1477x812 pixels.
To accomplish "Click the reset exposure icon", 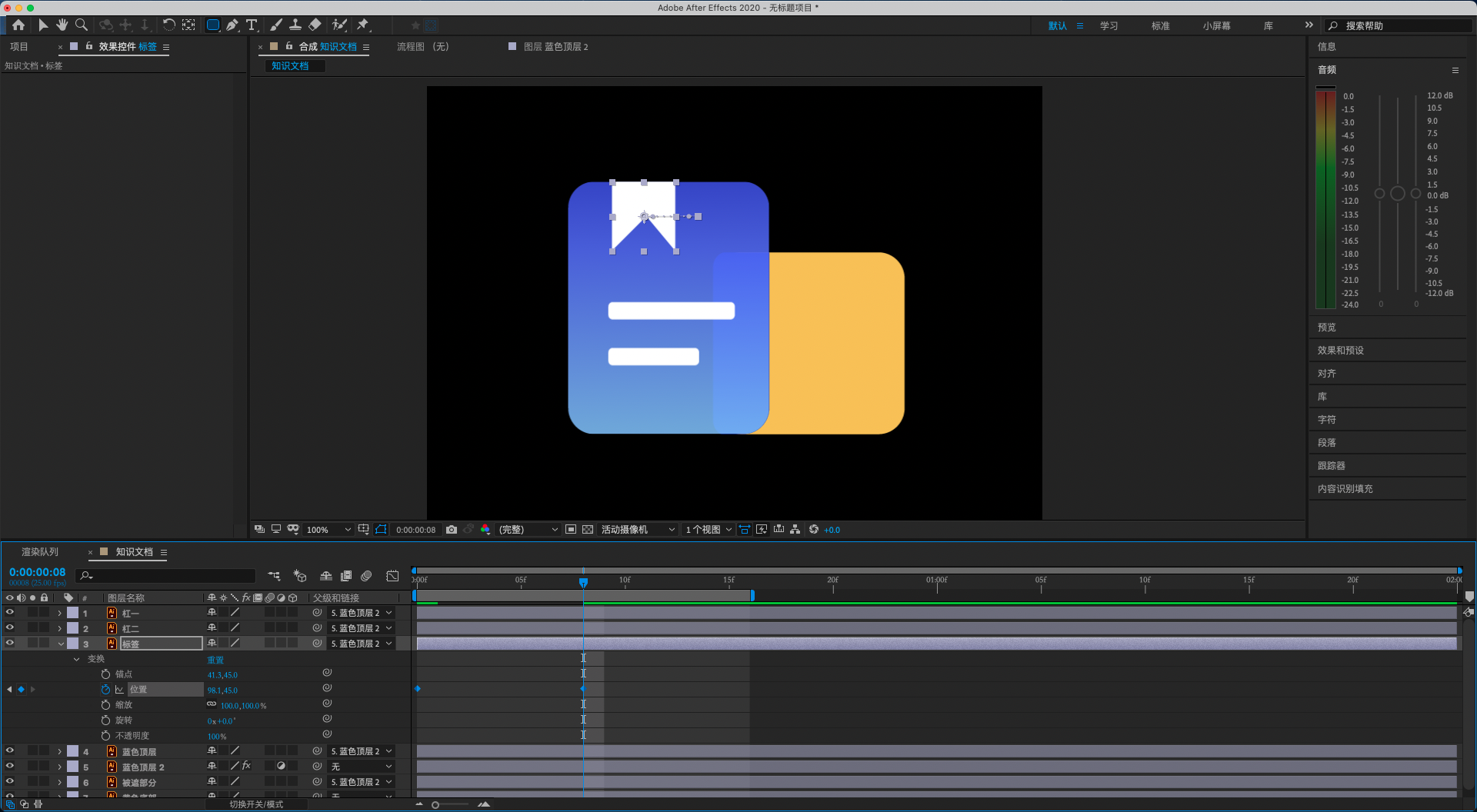I will [814, 530].
